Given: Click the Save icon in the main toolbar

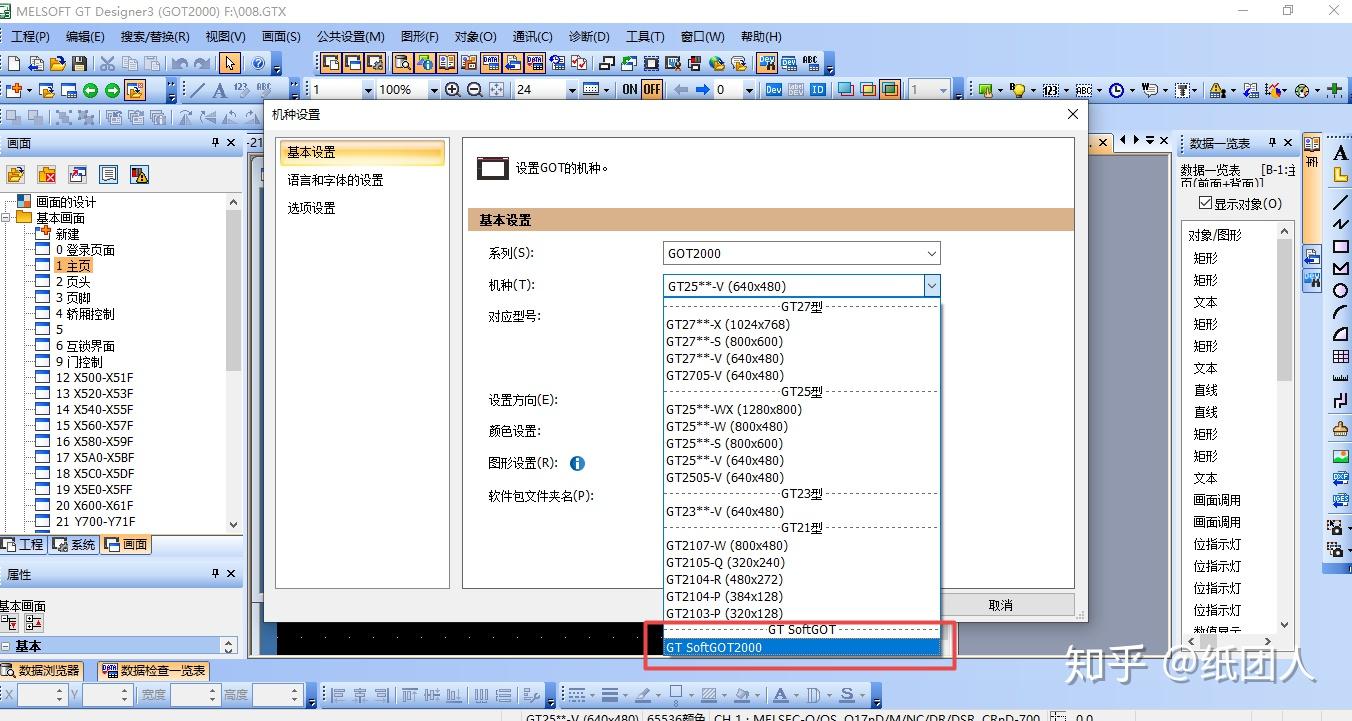Looking at the screenshot, I should (x=80, y=63).
